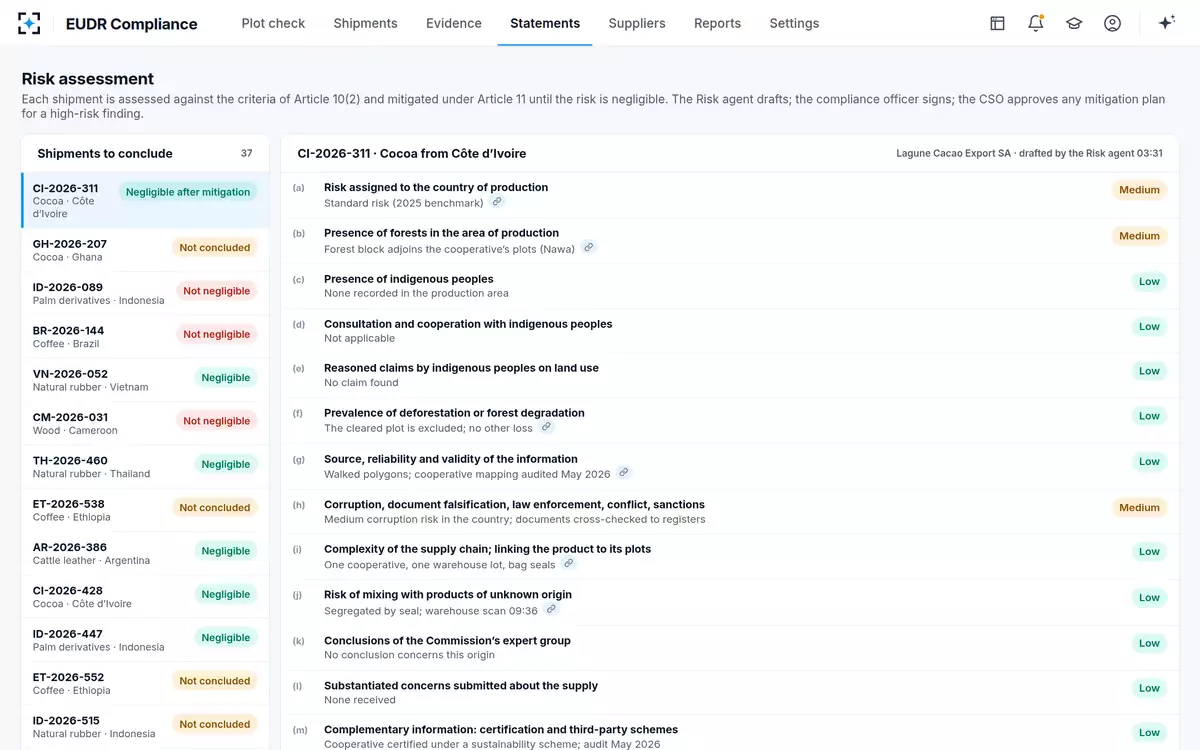Select shipment ID-2026-515 Natural rubber Indonesia
1200x750 pixels.
tap(146, 727)
